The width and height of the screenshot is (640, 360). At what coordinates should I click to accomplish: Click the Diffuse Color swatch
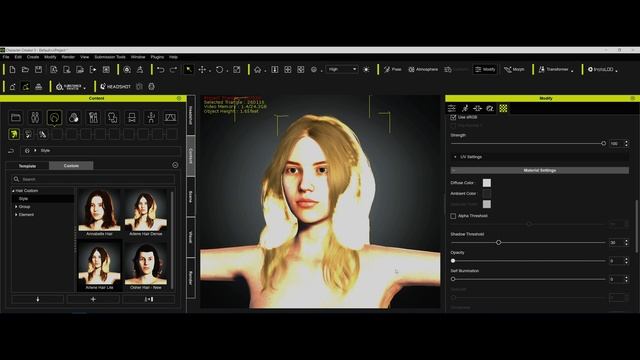[x=487, y=183]
